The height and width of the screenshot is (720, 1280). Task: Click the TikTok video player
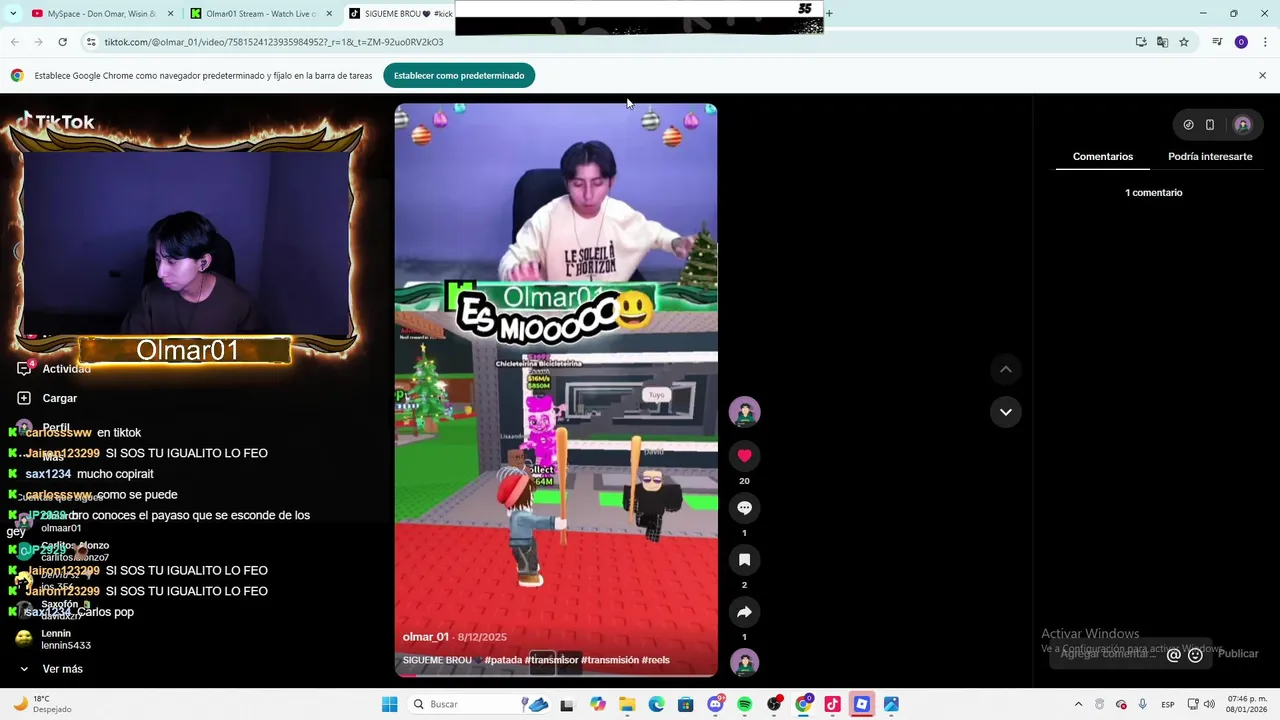coord(556,390)
